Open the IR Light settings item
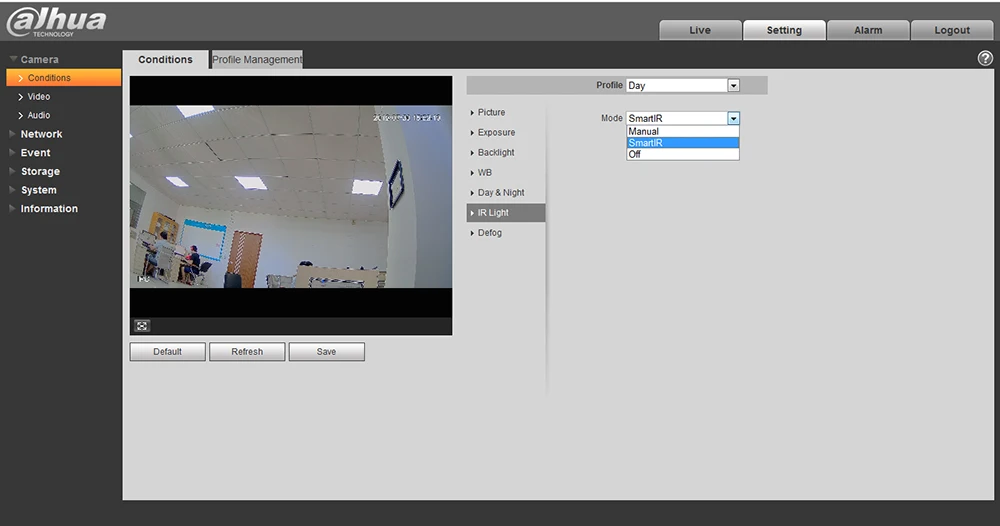The image size is (1000, 526). 505,213
